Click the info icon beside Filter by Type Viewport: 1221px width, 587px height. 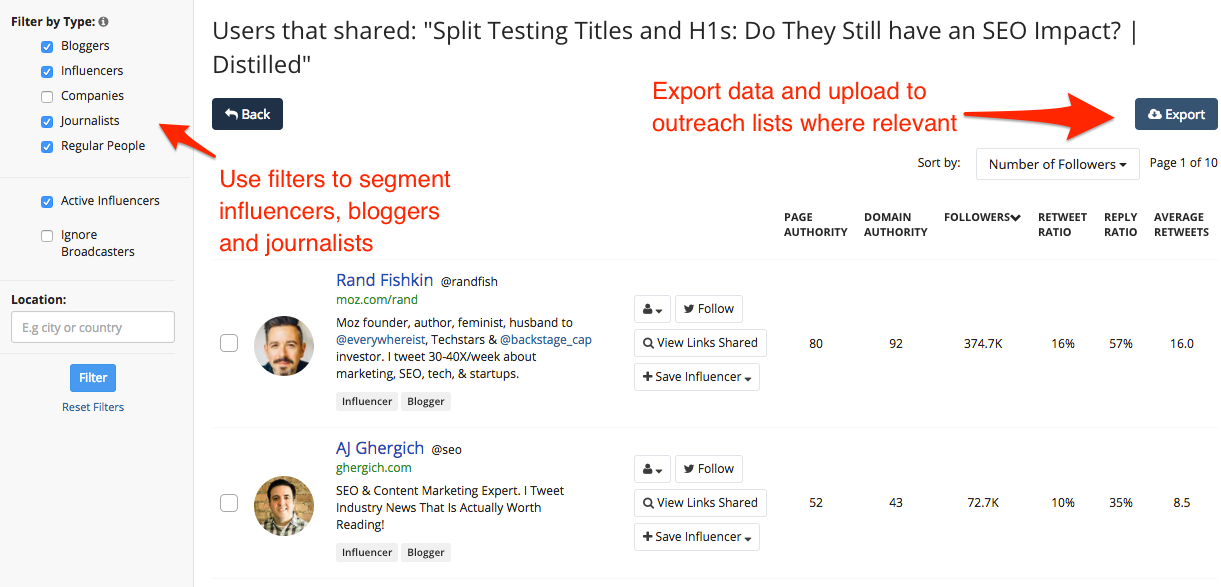click(105, 21)
